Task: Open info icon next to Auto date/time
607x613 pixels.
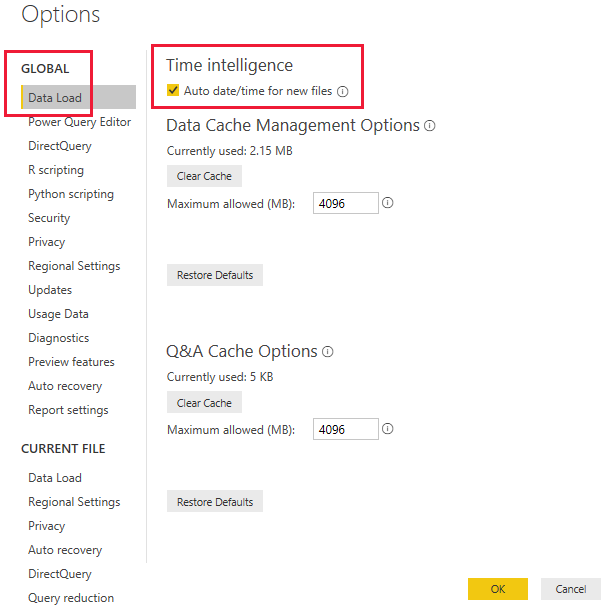Action: click(342, 91)
